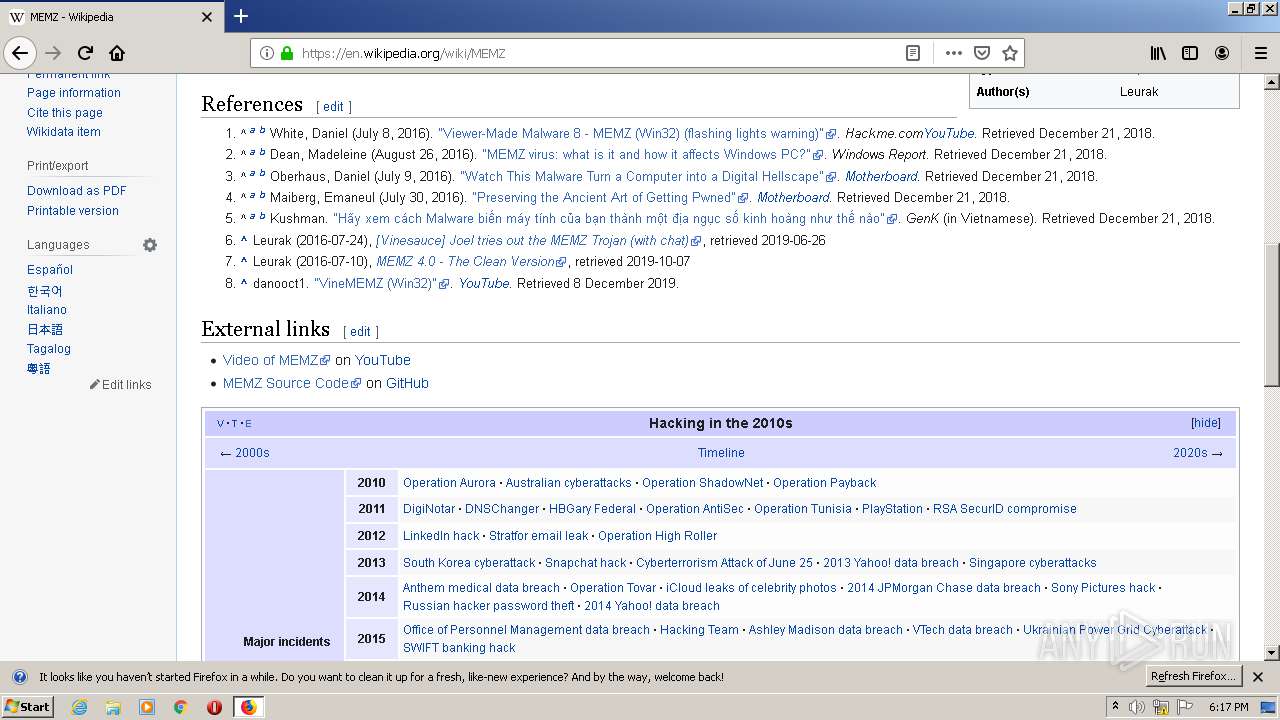Hide the Hacking in the 2010s navbox
1280x720 pixels.
pos(1205,423)
